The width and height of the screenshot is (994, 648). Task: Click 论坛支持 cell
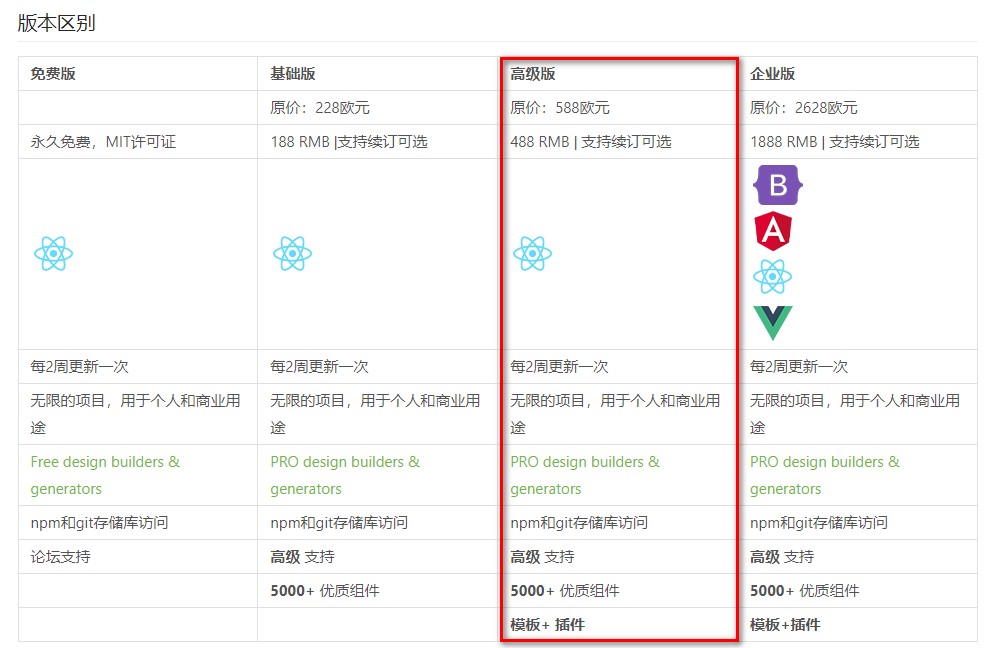[x=61, y=557]
